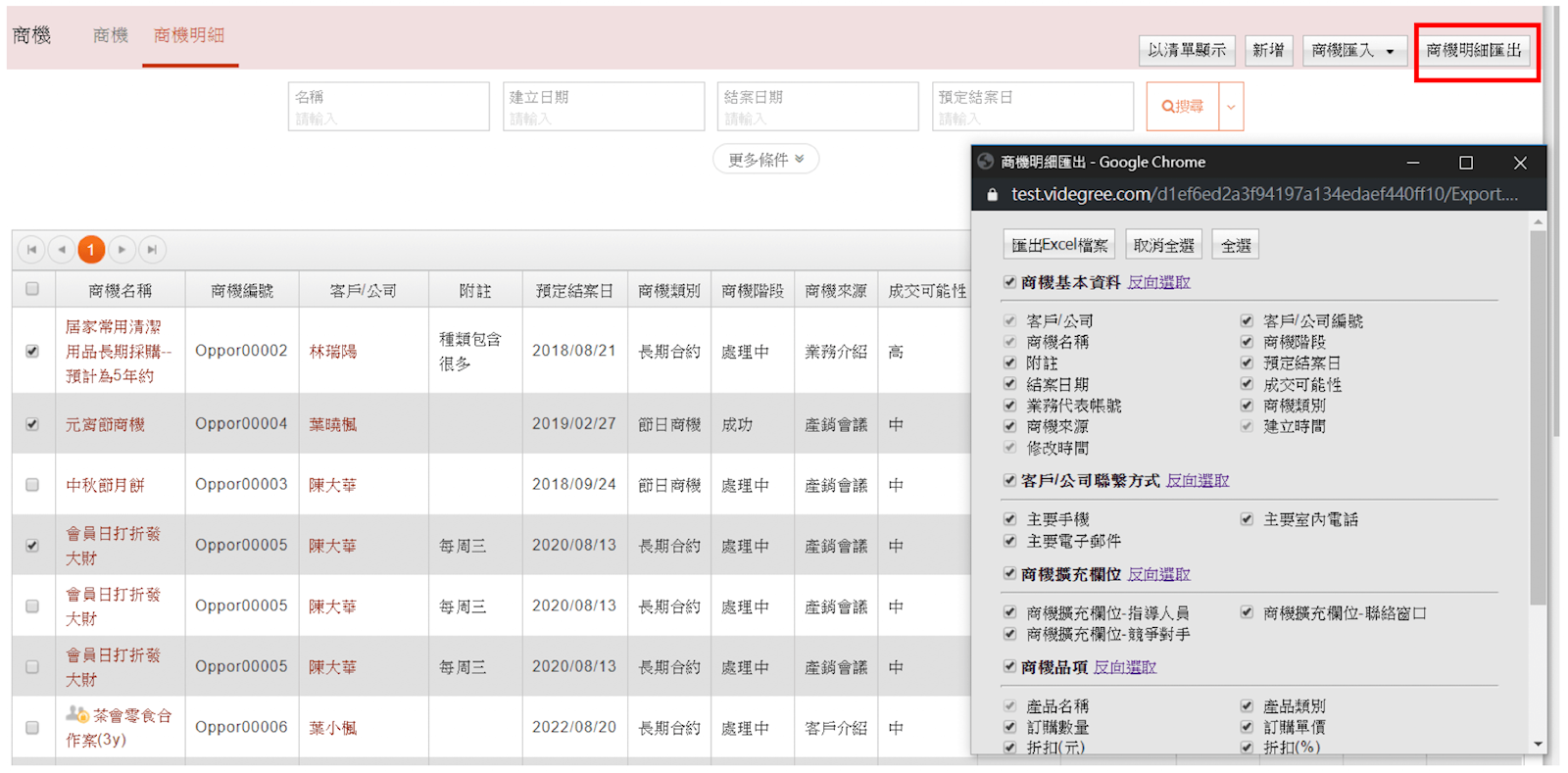Click 反向選取 next to 商機基本資料
The width and height of the screenshot is (1568, 773).
click(1158, 282)
